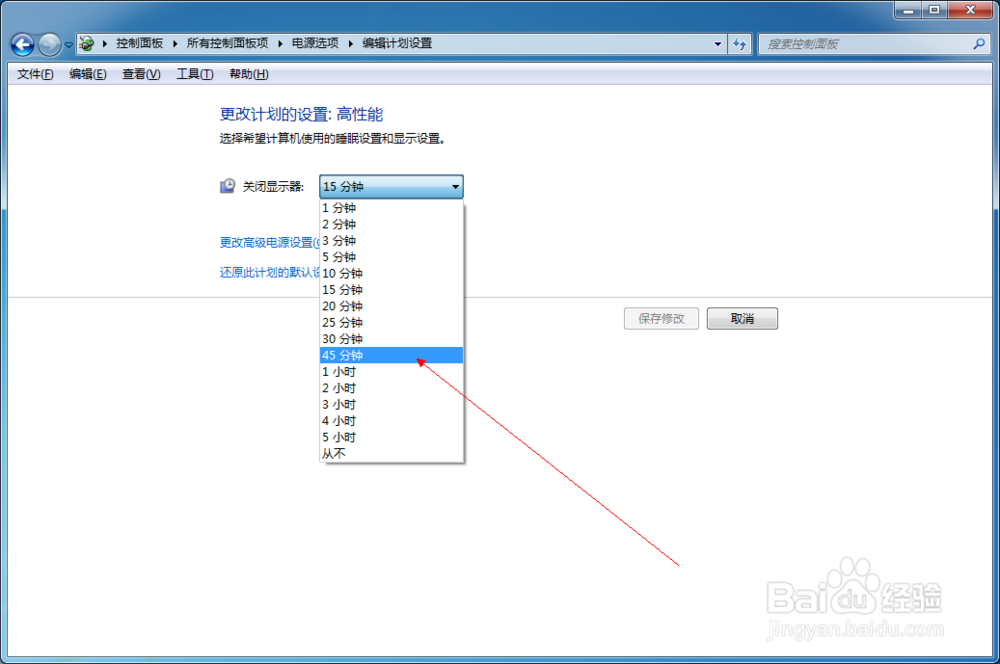Viewport: 1000px width, 664px height.
Task: Select 2 分钟 from the list
Action: [391, 225]
